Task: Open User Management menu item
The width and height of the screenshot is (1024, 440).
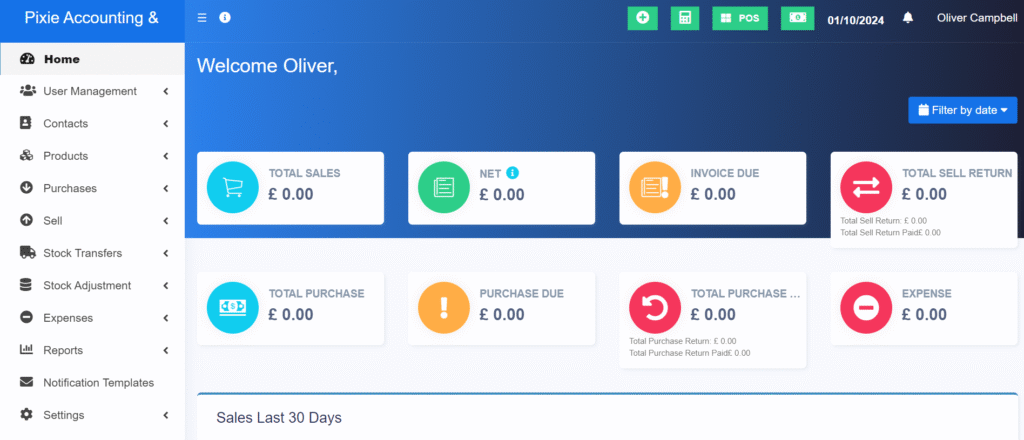Action: tap(92, 91)
